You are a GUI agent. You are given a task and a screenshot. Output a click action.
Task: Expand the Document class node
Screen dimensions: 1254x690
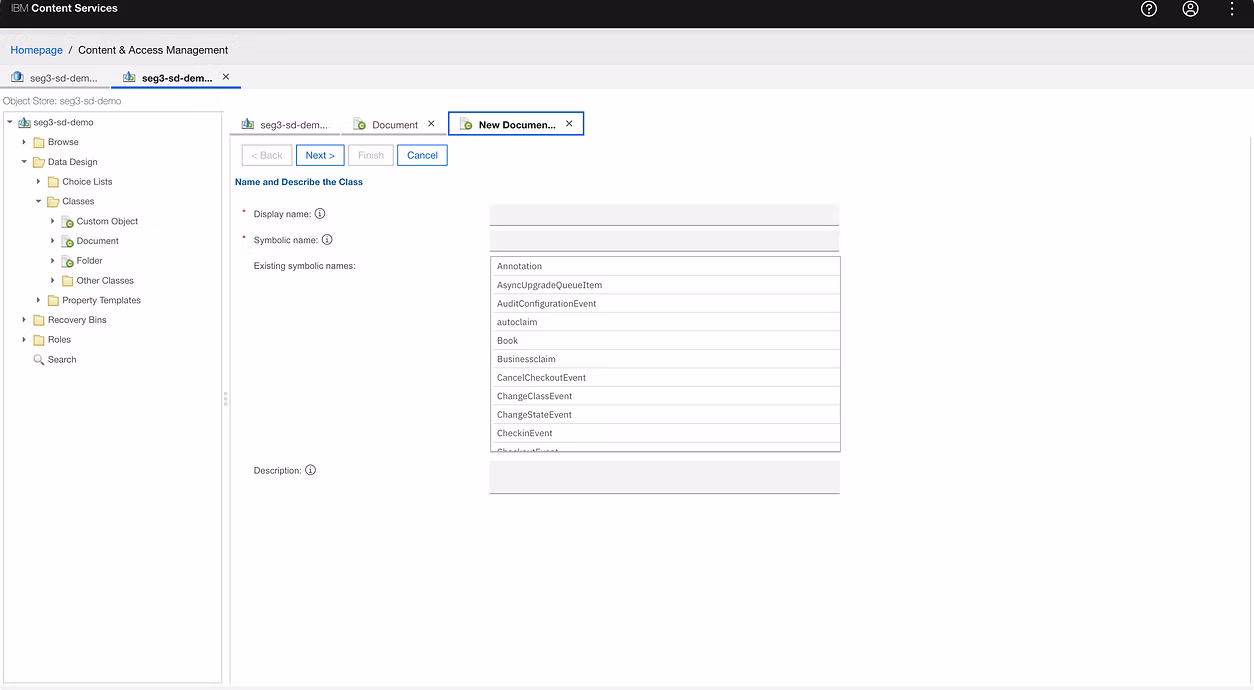pyautogui.click(x=53, y=241)
